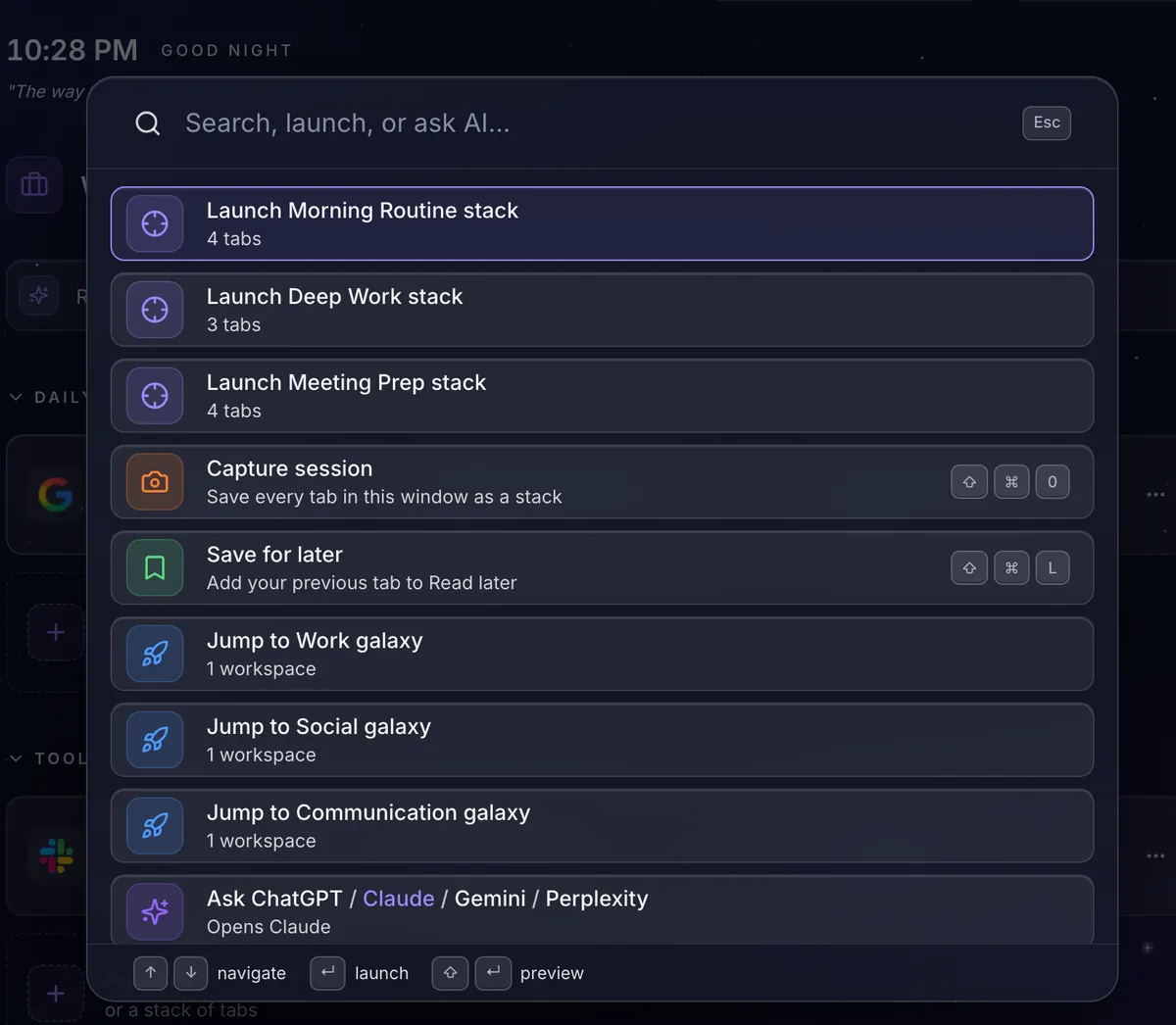Open Jump to Social galaxy
This screenshot has height=1025, width=1176.
pyautogui.click(x=602, y=740)
